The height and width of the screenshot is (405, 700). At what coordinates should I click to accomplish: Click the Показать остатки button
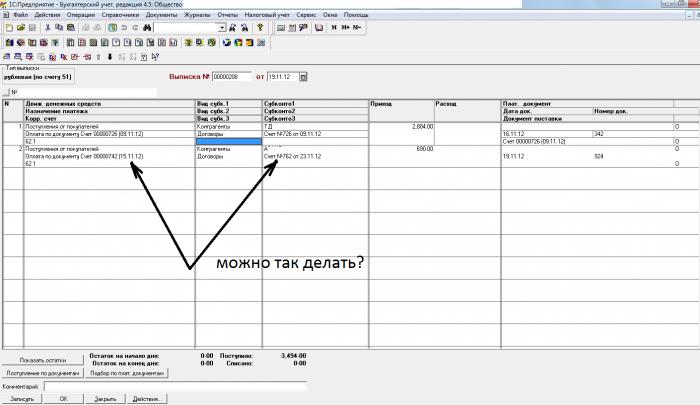point(43,360)
